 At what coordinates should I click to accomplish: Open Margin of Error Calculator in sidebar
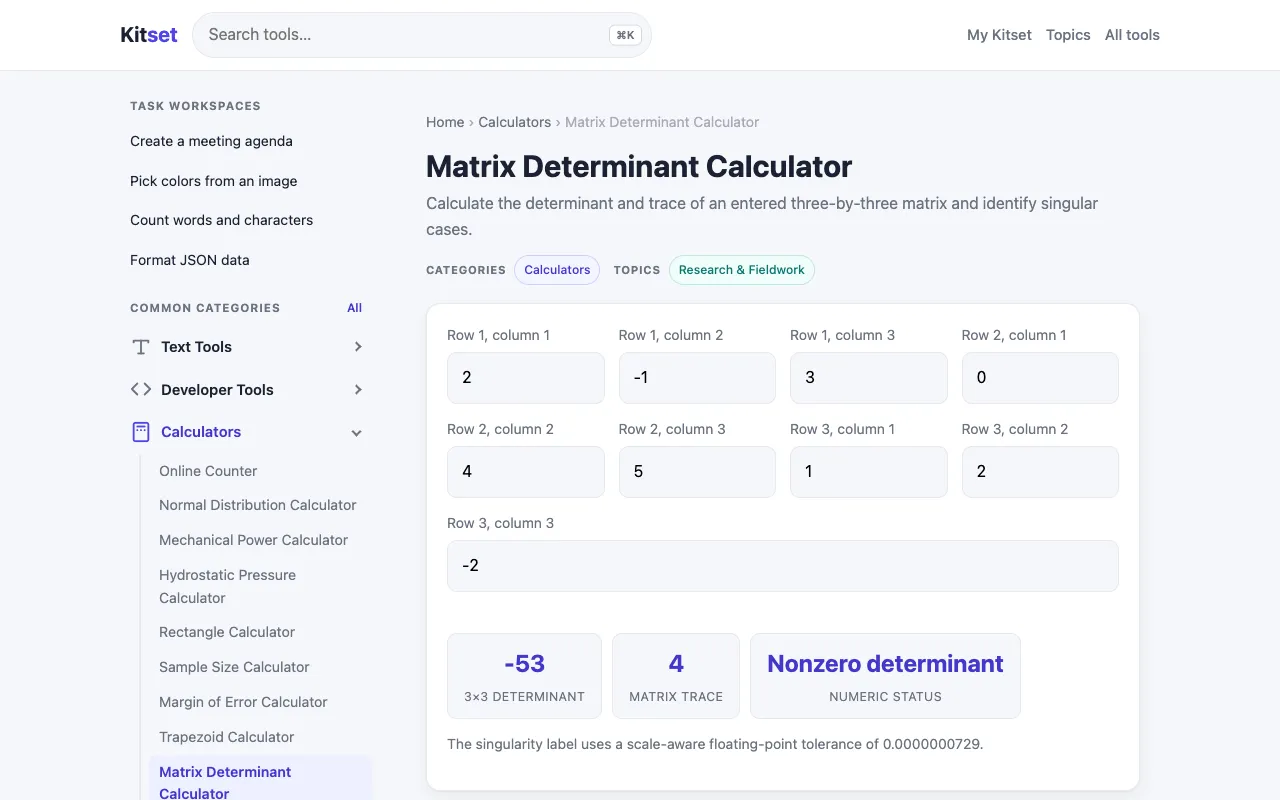[243, 702]
